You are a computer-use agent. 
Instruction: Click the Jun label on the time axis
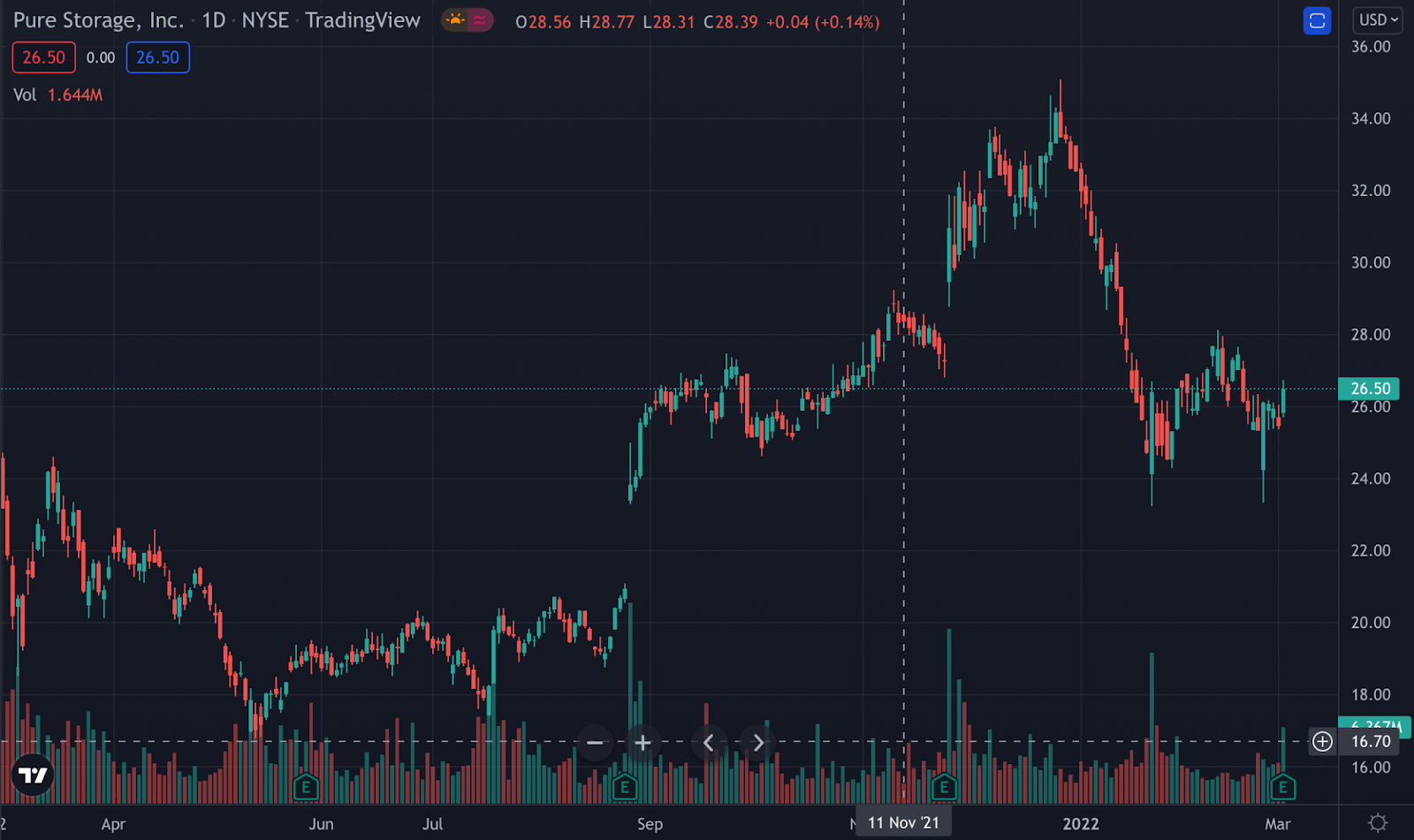coord(321,824)
